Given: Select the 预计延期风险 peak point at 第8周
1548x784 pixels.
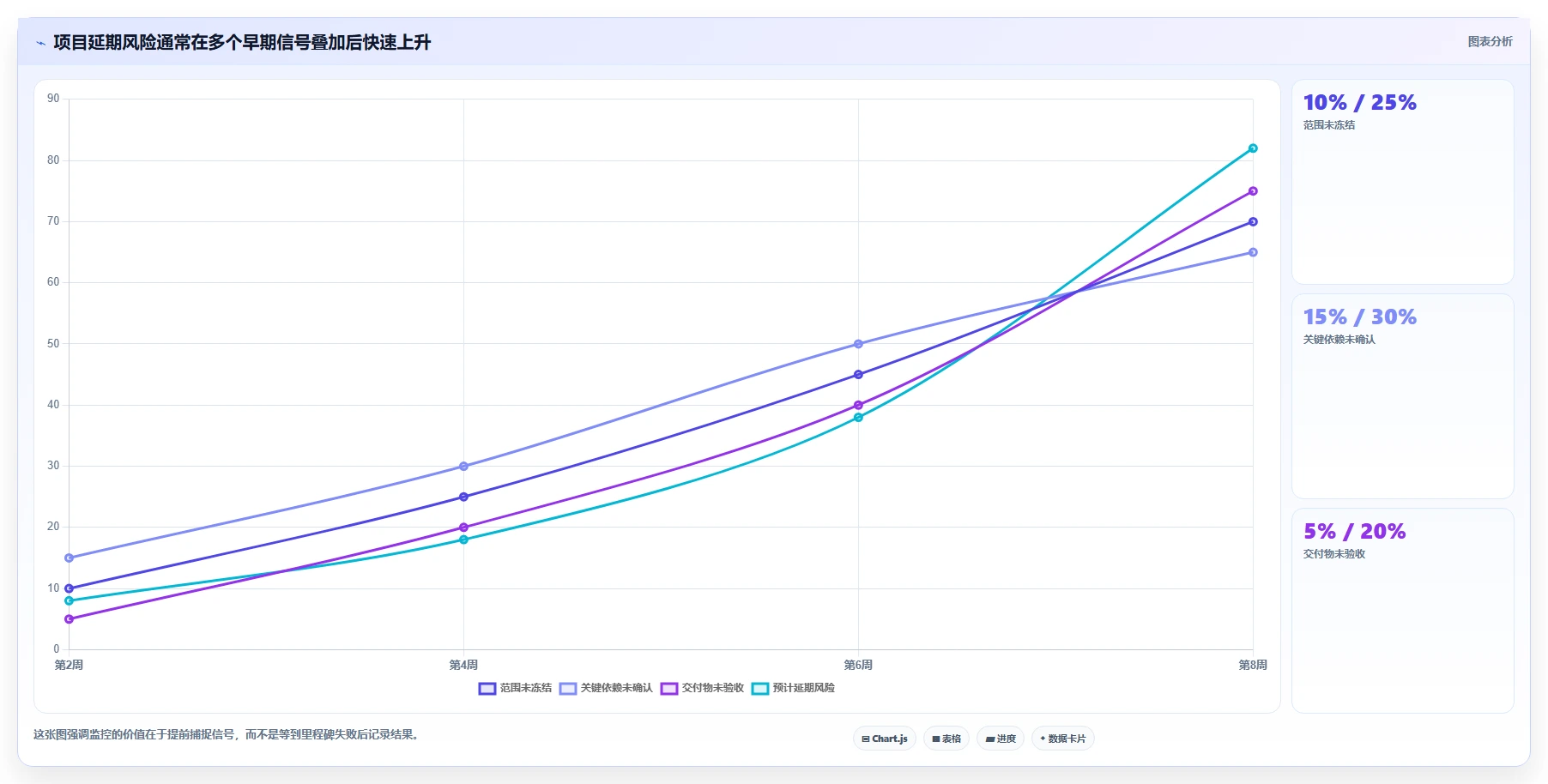Looking at the screenshot, I should (1253, 148).
